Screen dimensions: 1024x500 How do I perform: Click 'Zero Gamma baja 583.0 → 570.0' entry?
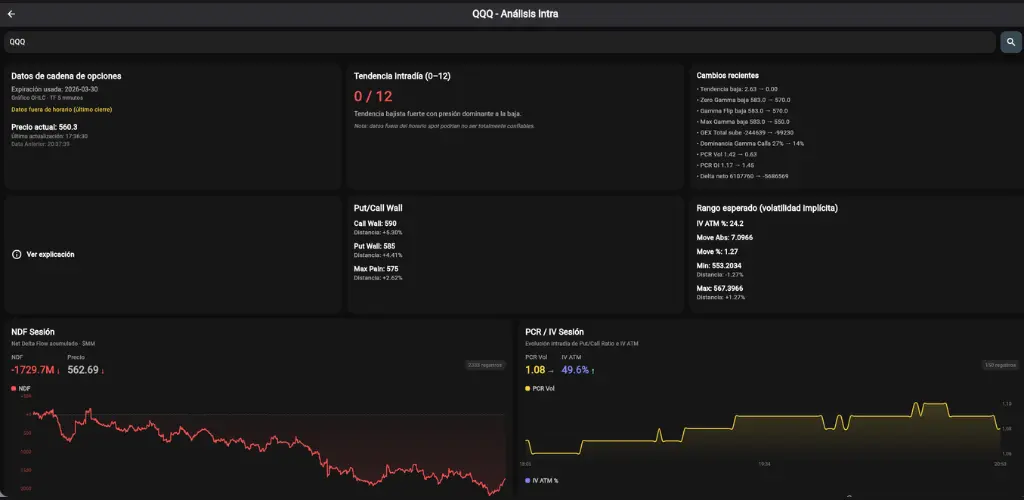pyautogui.click(x=744, y=100)
